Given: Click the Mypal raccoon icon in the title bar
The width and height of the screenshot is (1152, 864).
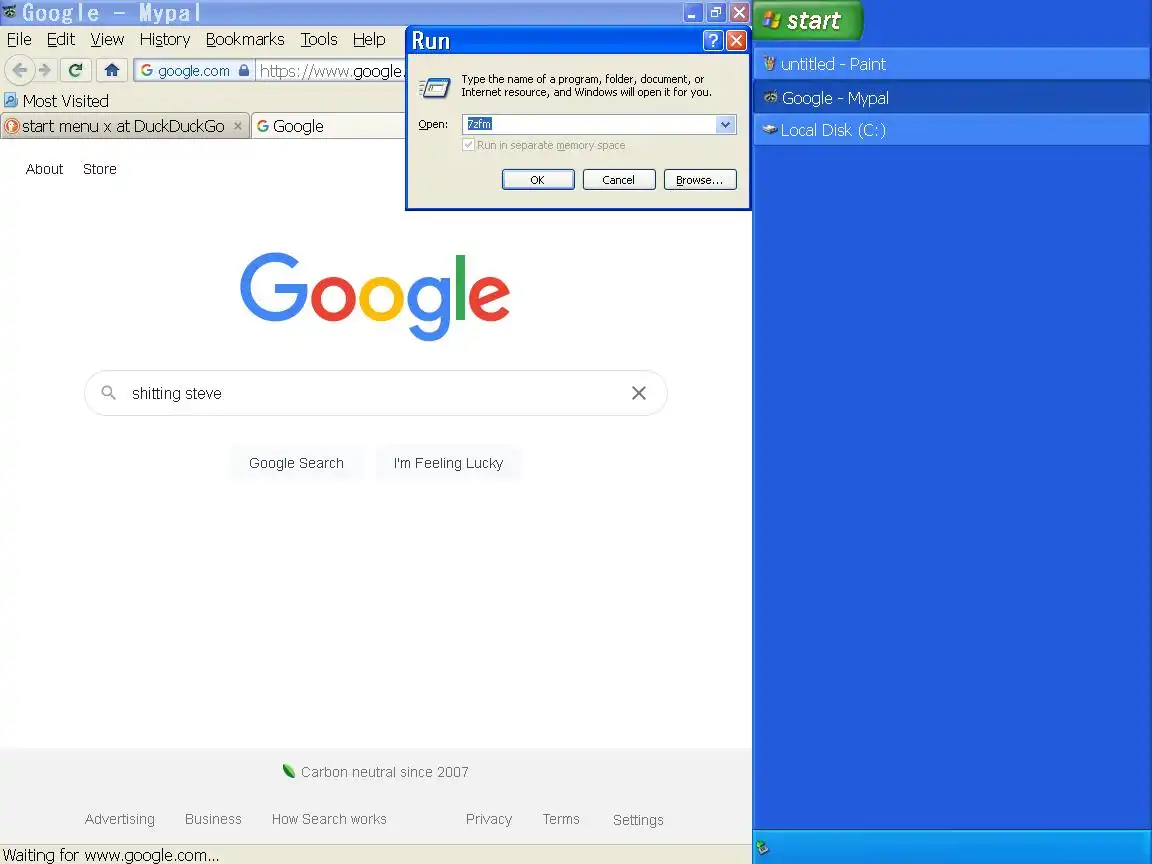Looking at the screenshot, I should [x=10, y=11].
